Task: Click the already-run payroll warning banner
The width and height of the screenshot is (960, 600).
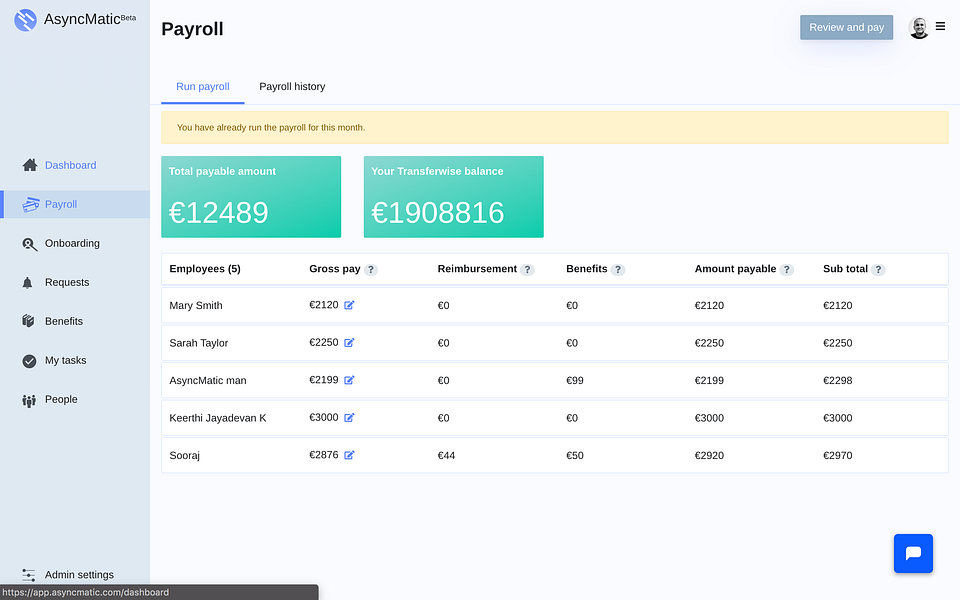Action: point(555,127)
